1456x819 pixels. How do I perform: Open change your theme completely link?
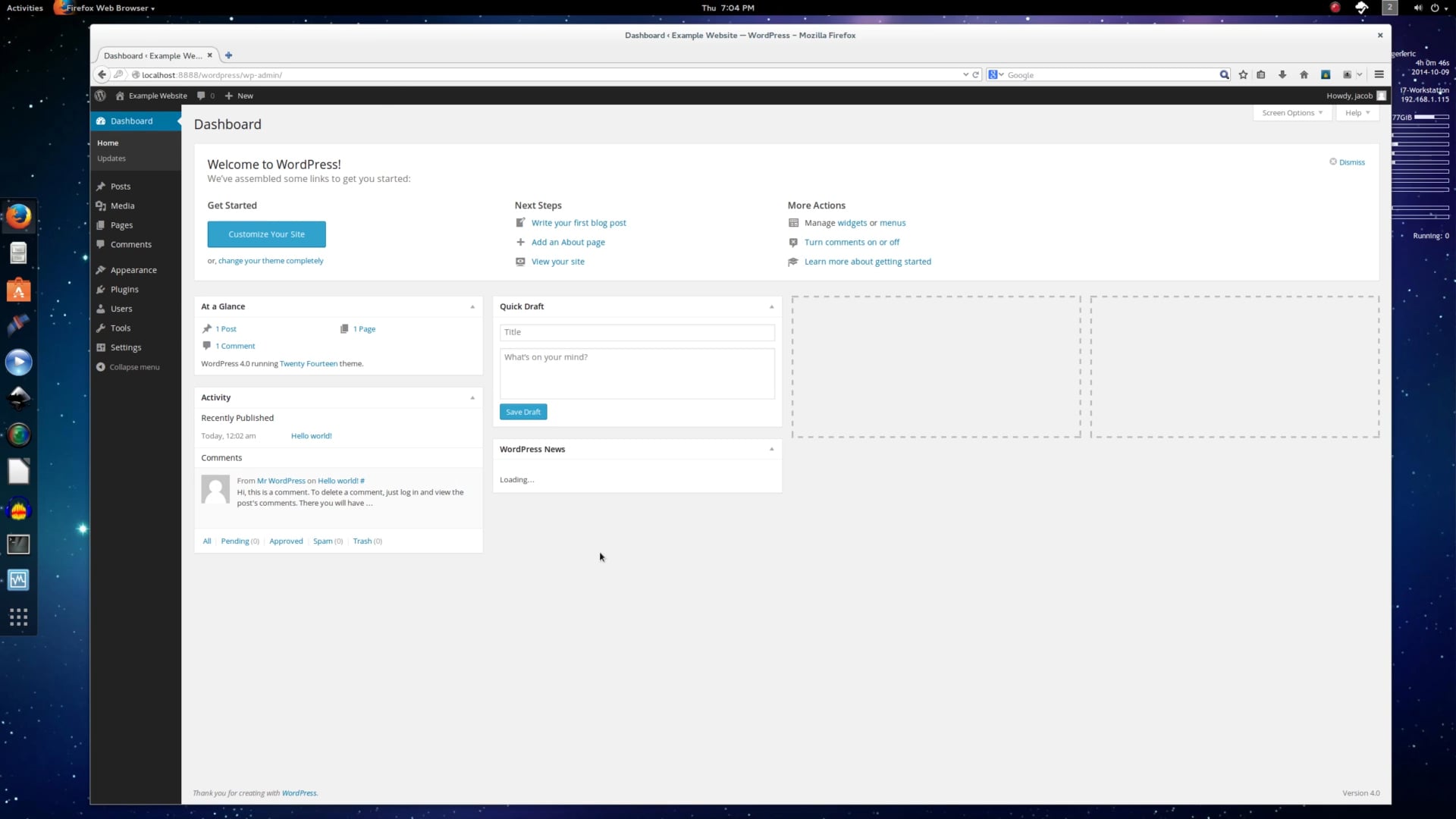pos(271,261)
